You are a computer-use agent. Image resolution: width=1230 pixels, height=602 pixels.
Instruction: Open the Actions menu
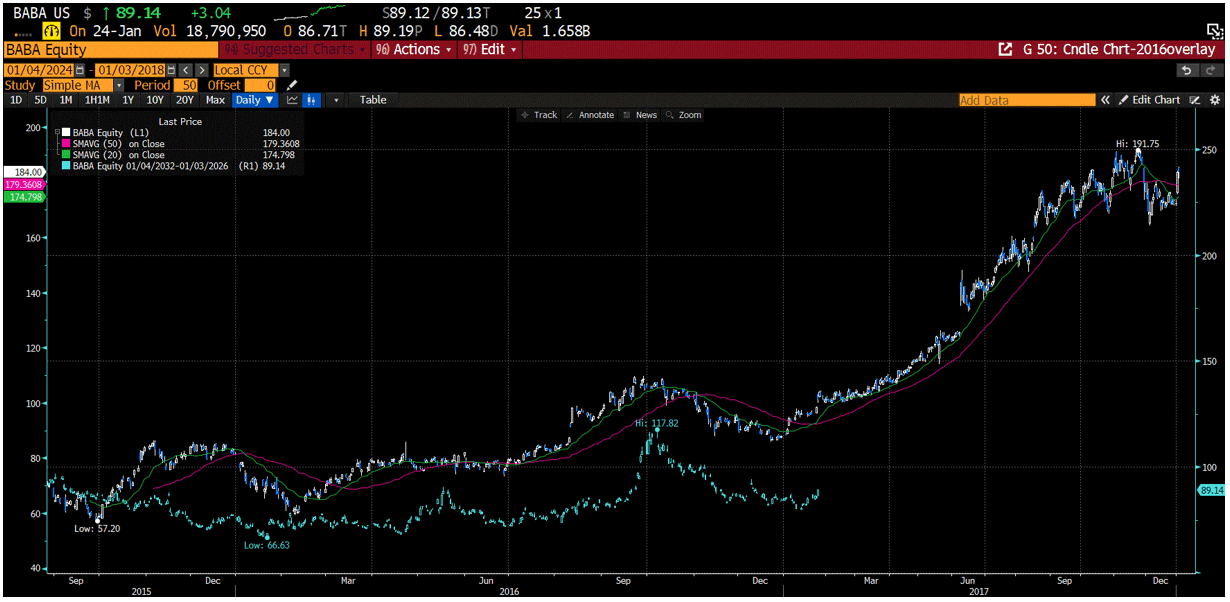click(x=415, y=49)
